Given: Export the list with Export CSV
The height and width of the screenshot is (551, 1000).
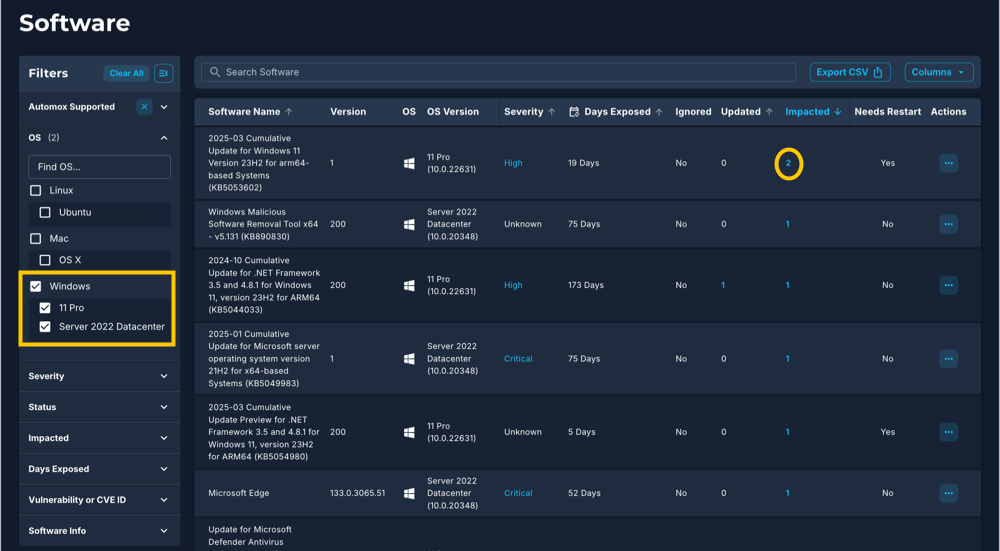Looking at the screenshot, I should tap(849, 72).
